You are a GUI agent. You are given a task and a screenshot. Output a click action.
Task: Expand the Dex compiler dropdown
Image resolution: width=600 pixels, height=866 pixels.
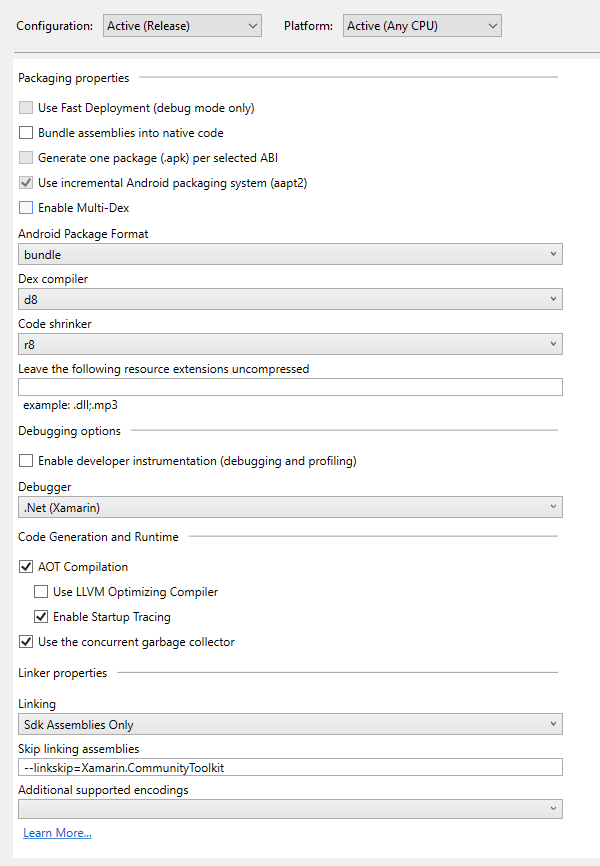[290, 299]
